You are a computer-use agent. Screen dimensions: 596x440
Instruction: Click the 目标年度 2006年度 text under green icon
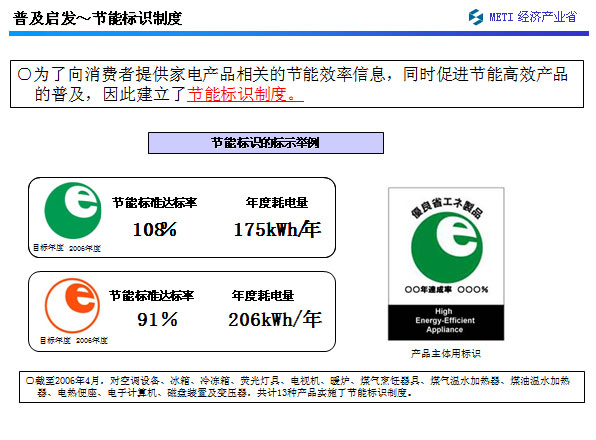click(x=67, y=248)
